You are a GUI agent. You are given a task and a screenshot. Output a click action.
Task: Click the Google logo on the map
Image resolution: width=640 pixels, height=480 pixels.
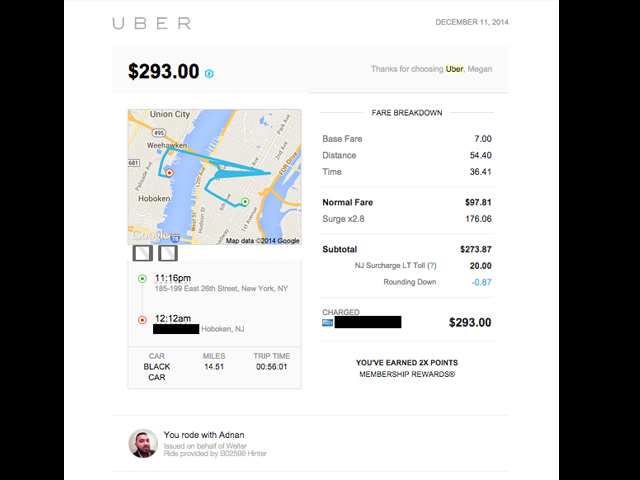(x=147, y=238)
